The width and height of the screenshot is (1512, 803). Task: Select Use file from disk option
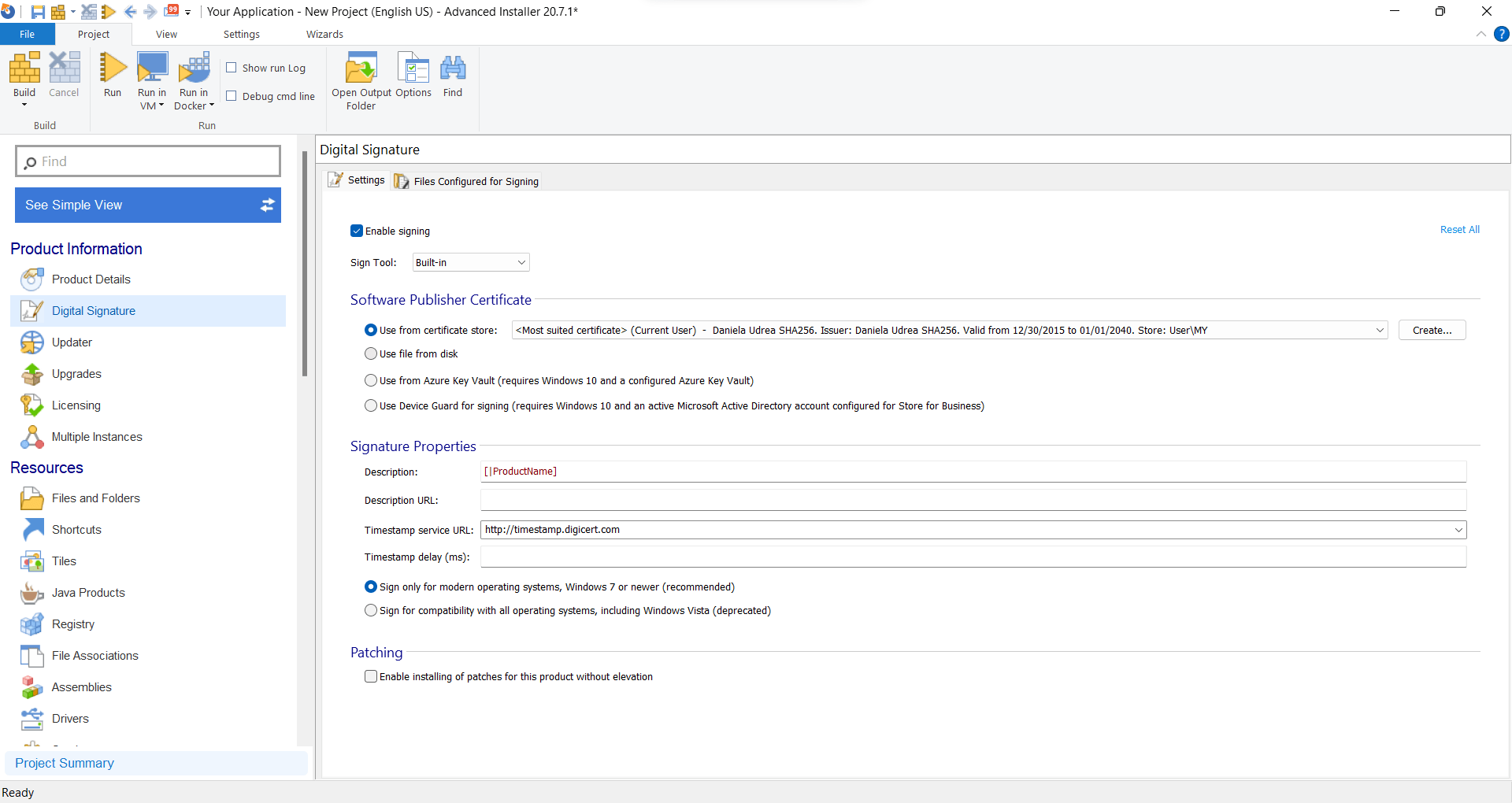click(x=371, y=353)
